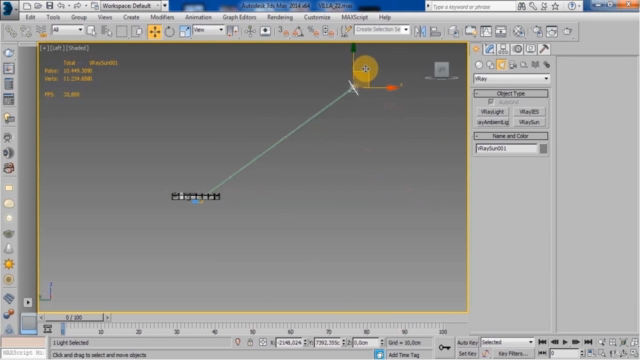Click the ViewCube in viewport

pyautogui.click(x=442, y=70)
